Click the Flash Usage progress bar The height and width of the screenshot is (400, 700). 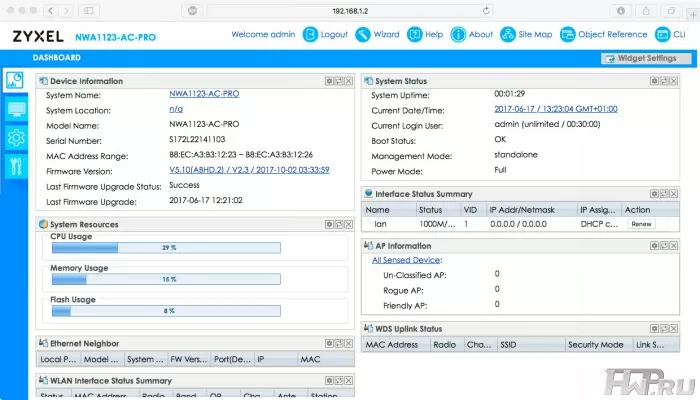point(166,311)
